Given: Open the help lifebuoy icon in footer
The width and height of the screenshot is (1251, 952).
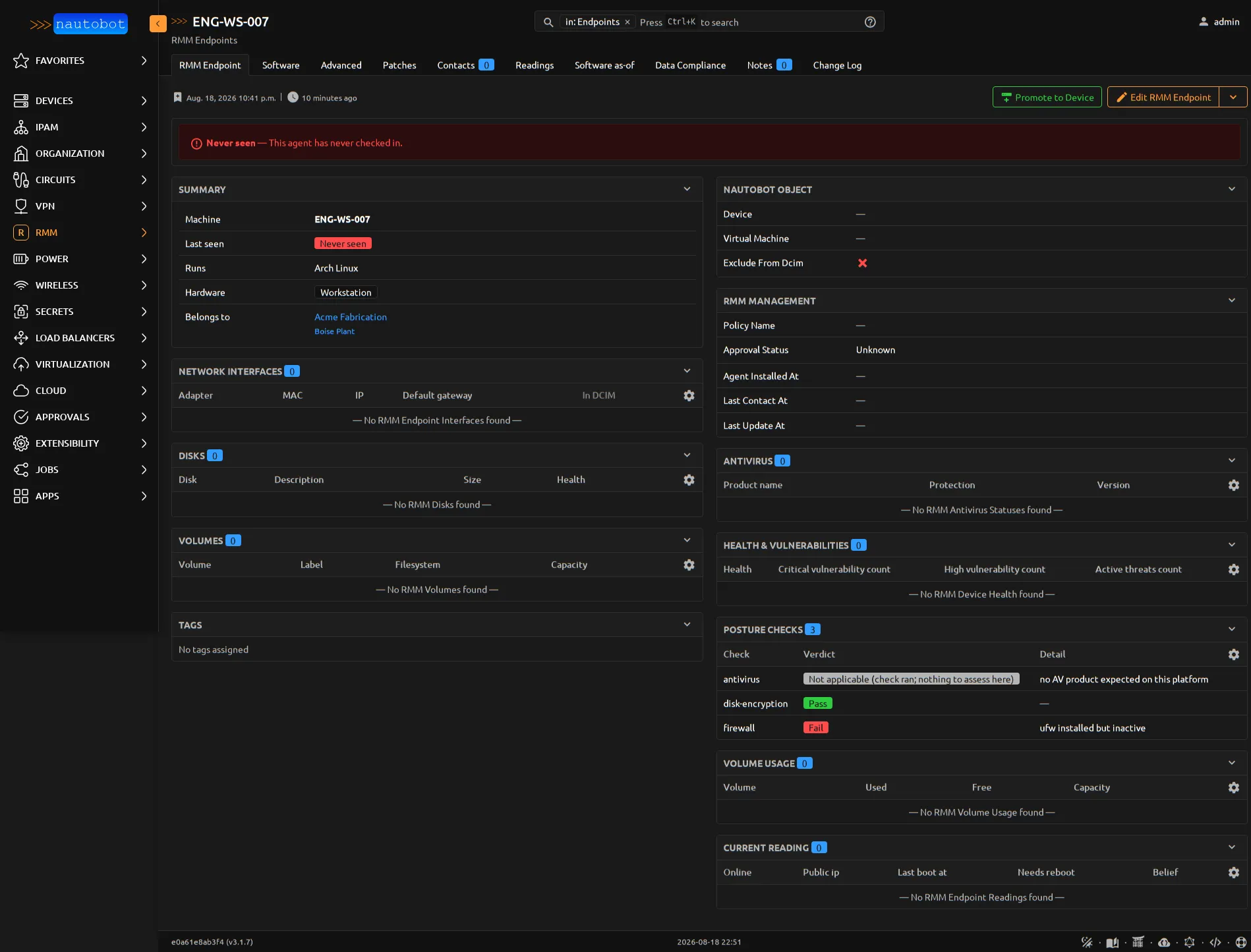Looking at the screenshot, I should click(1241, 942).
